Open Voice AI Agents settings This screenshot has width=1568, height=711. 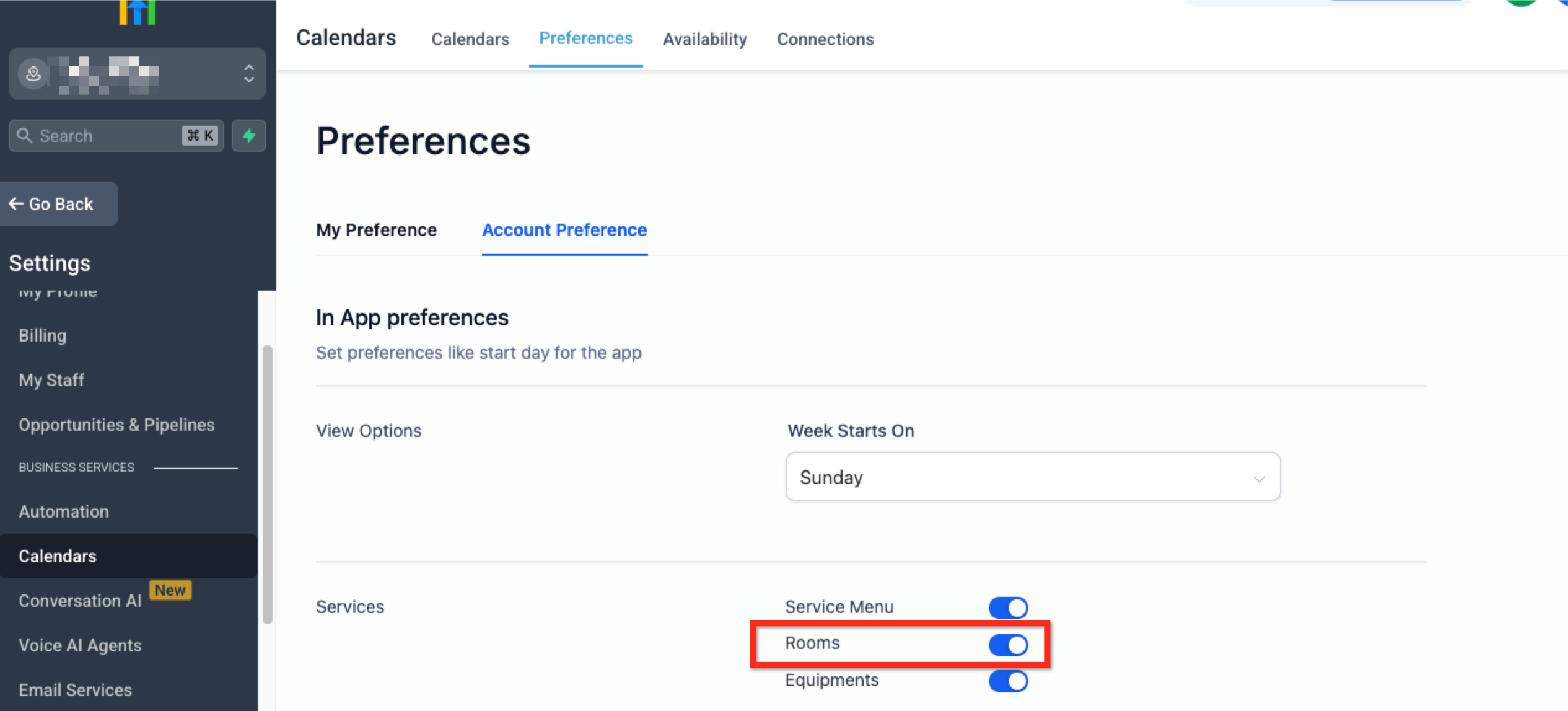pos(80,645)
